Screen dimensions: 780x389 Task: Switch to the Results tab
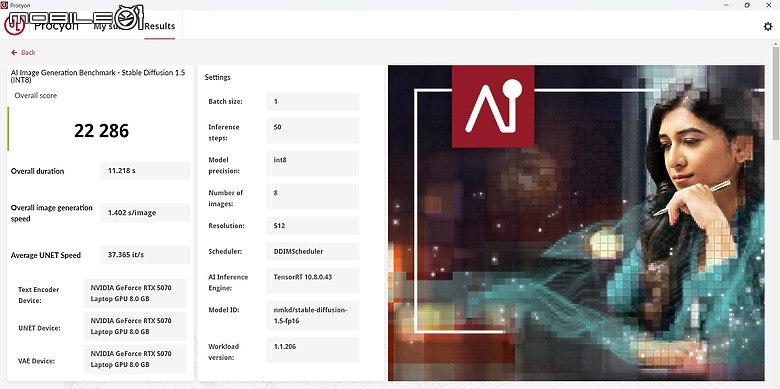160,26
